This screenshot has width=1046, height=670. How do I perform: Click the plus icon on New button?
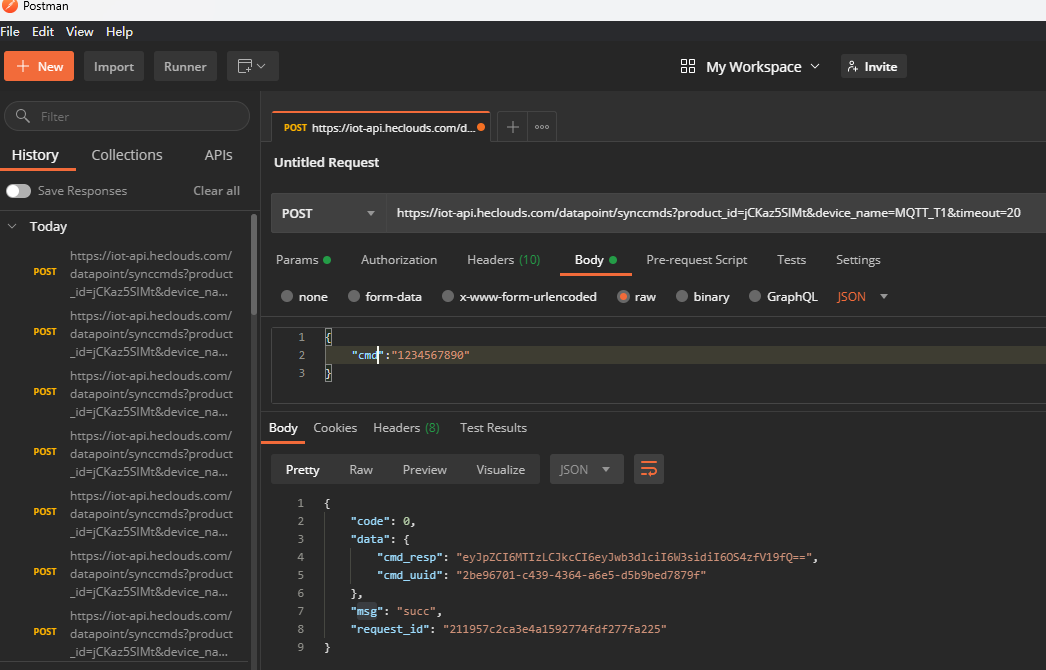tap(23, 66)
